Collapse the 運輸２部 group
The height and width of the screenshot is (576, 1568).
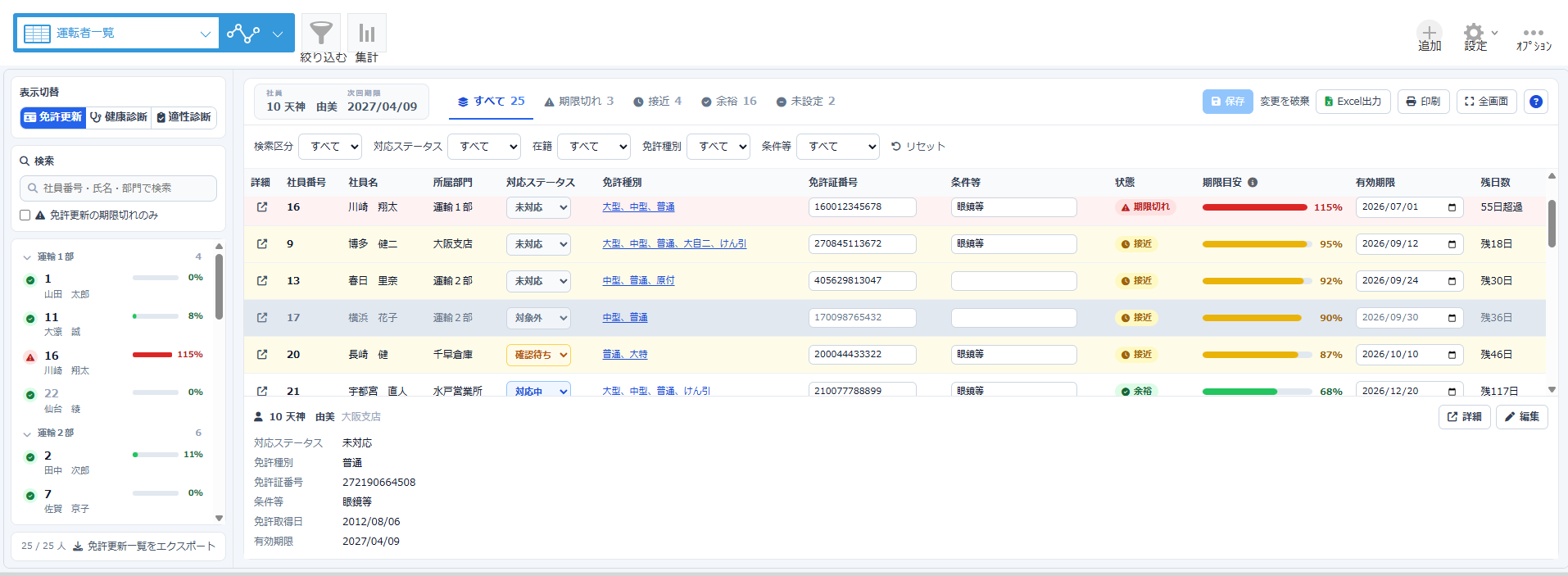click(28, 433)
